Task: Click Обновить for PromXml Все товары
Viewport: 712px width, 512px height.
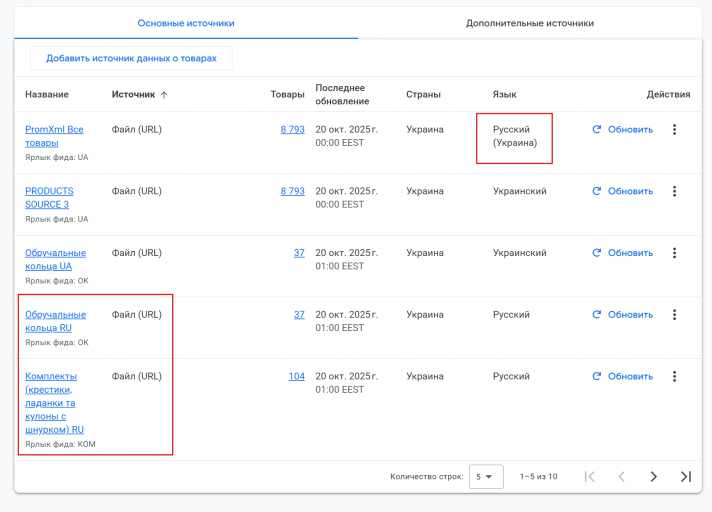Action: [622, 129]
